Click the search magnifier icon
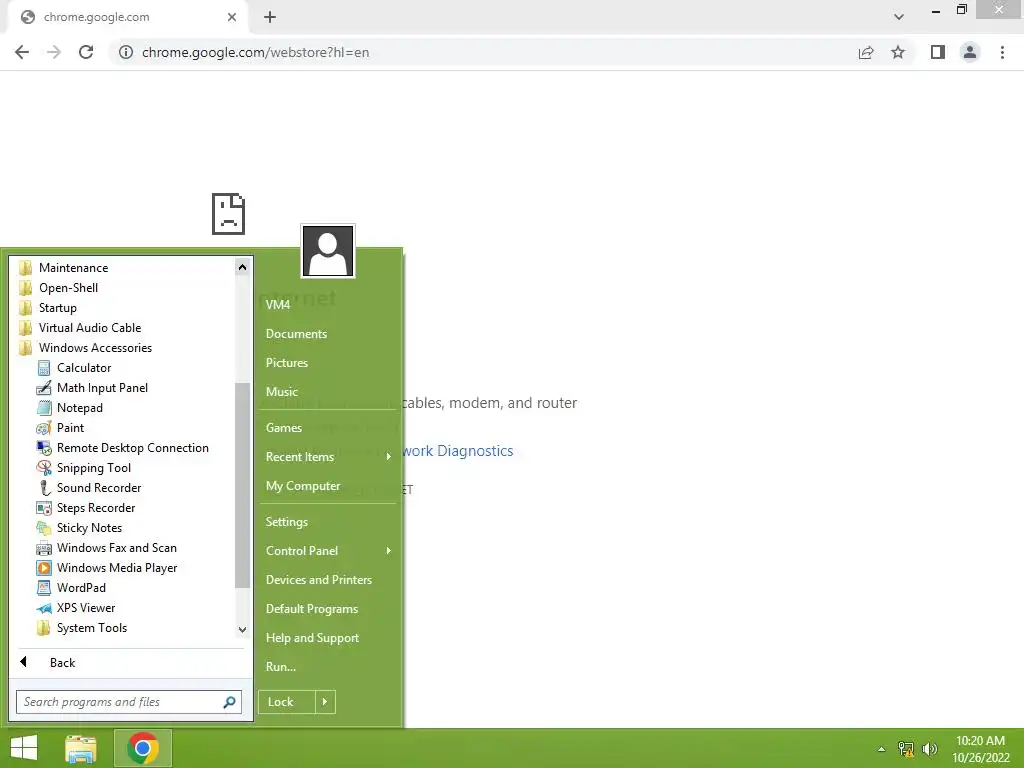The image size is (1024, 768). (x=229, y=702)
